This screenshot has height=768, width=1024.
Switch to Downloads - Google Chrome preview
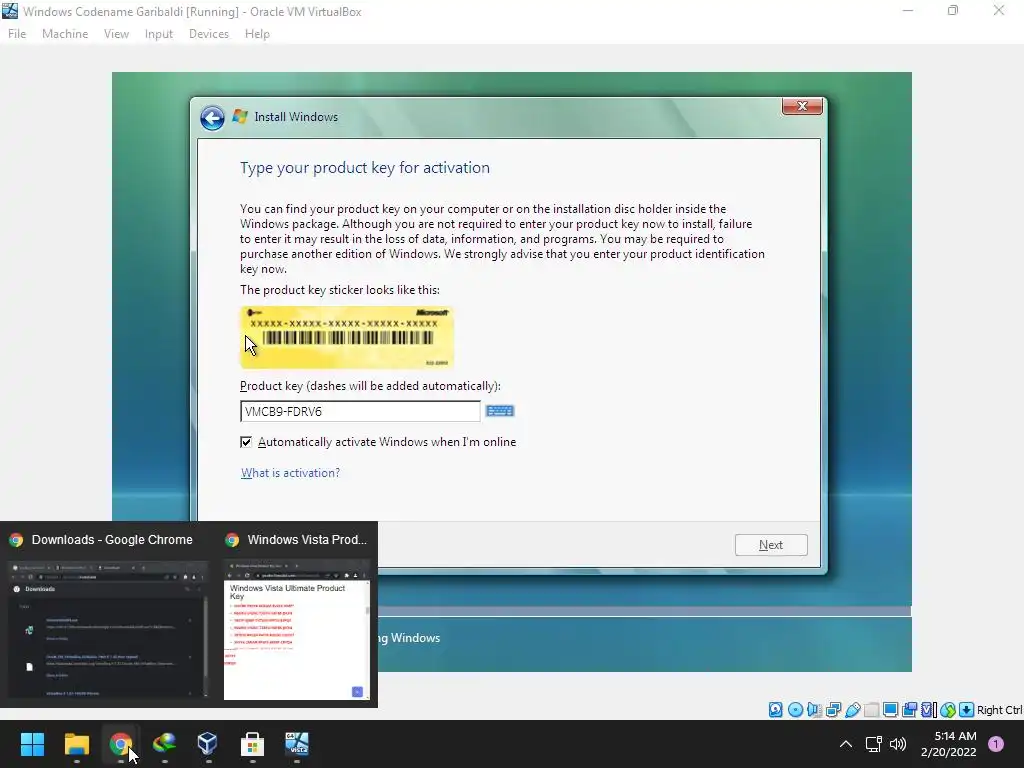coord(109,615)
